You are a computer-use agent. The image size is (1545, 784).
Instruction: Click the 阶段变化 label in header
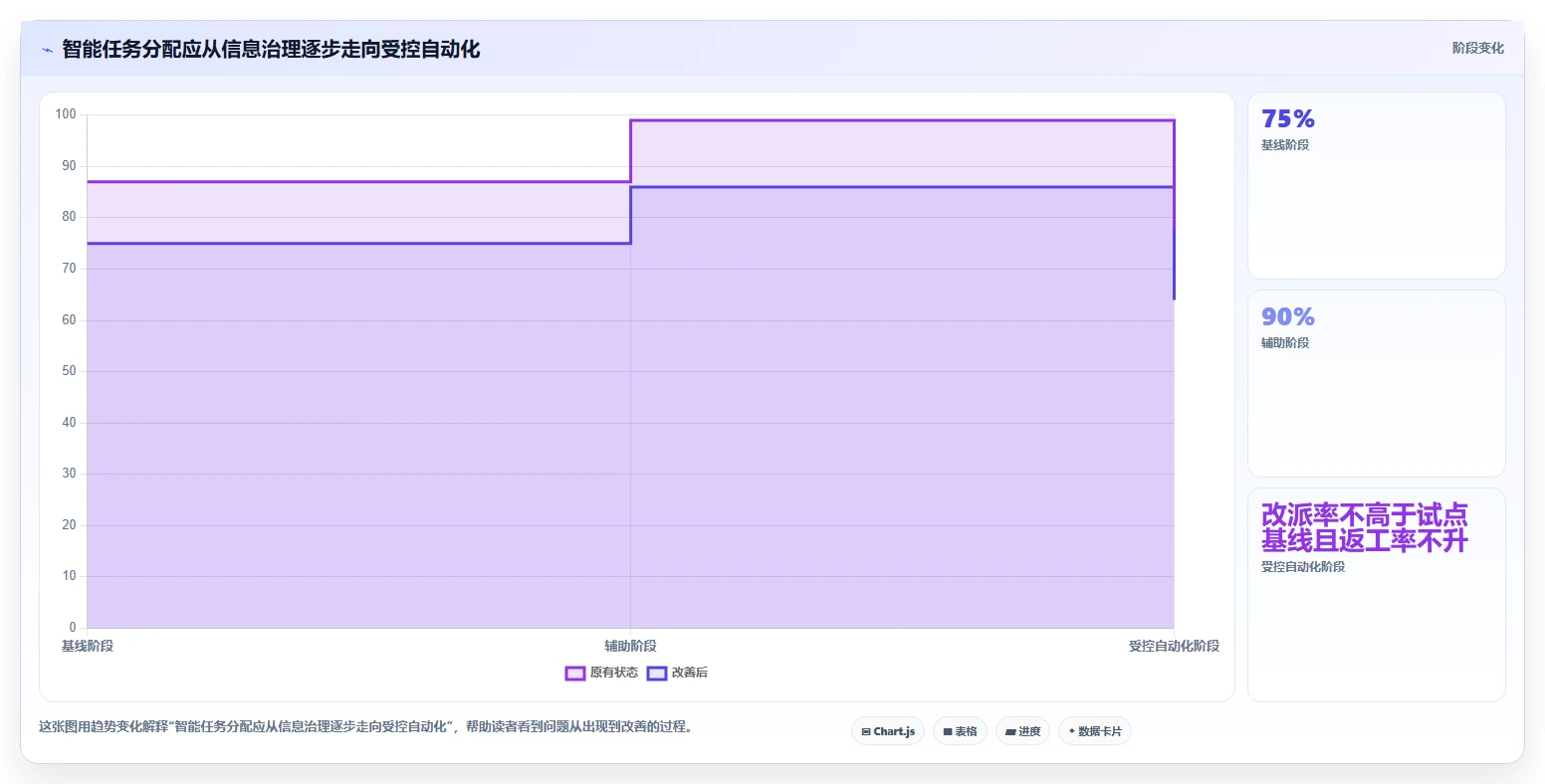point(1478,48)
